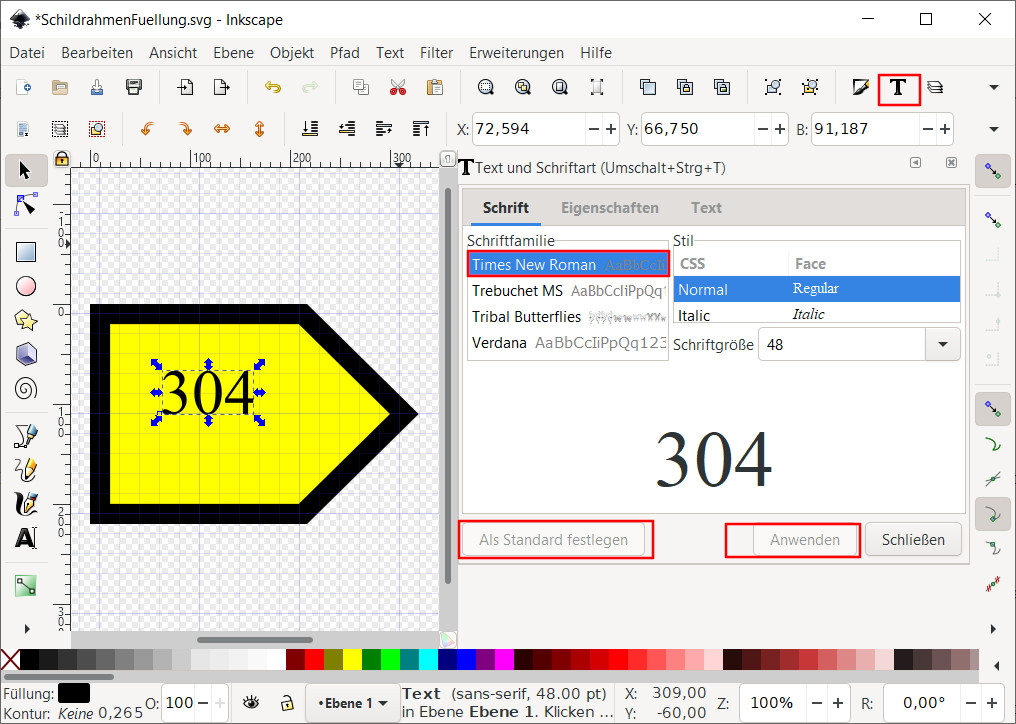The width and height of the screenshot is (1016, 724).
Task: Open the Erweiterungen menu
Action: [x=516, y=53]
